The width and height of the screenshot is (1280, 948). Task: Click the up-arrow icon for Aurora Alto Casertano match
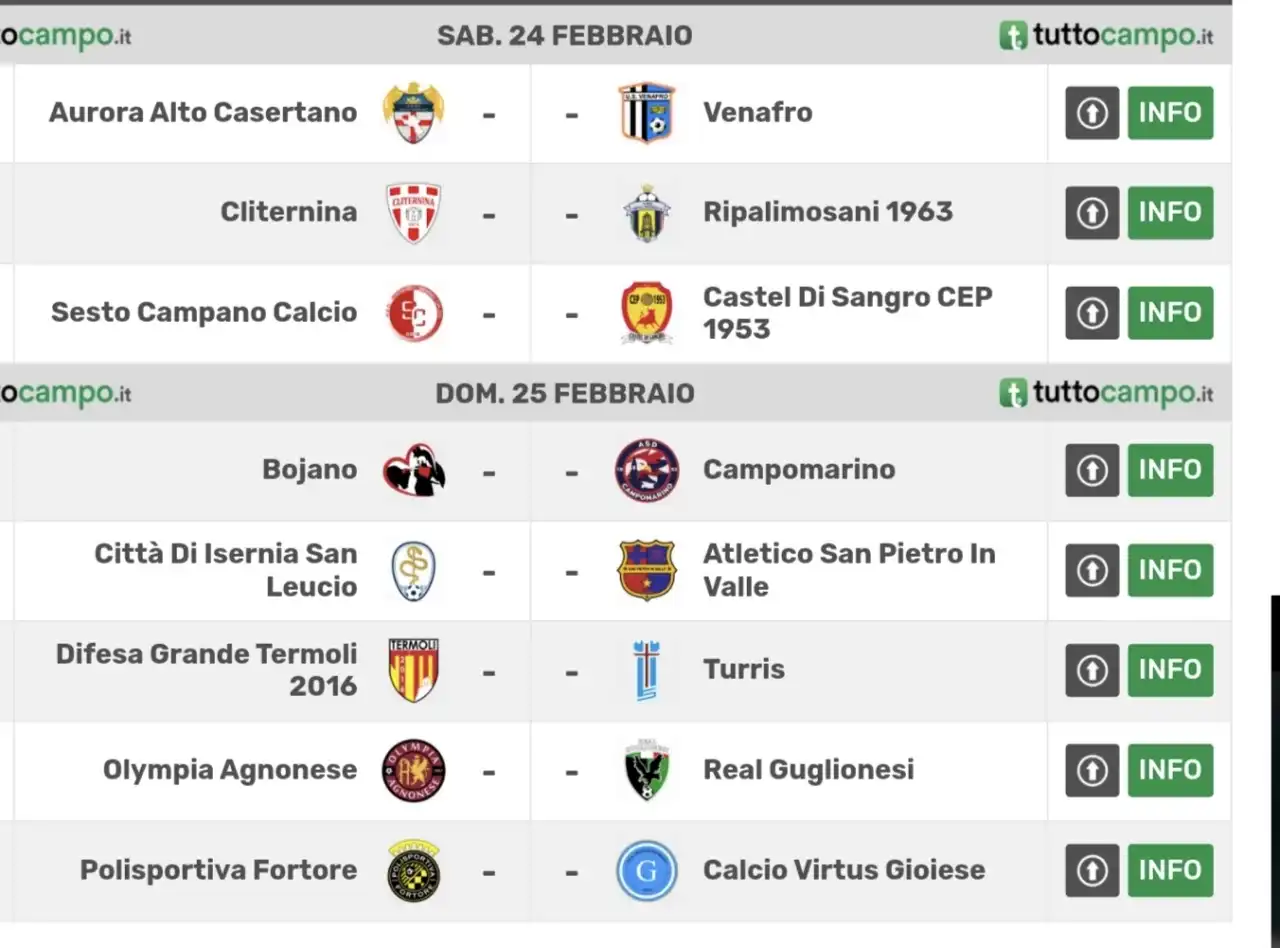(x=1092, y=113)
